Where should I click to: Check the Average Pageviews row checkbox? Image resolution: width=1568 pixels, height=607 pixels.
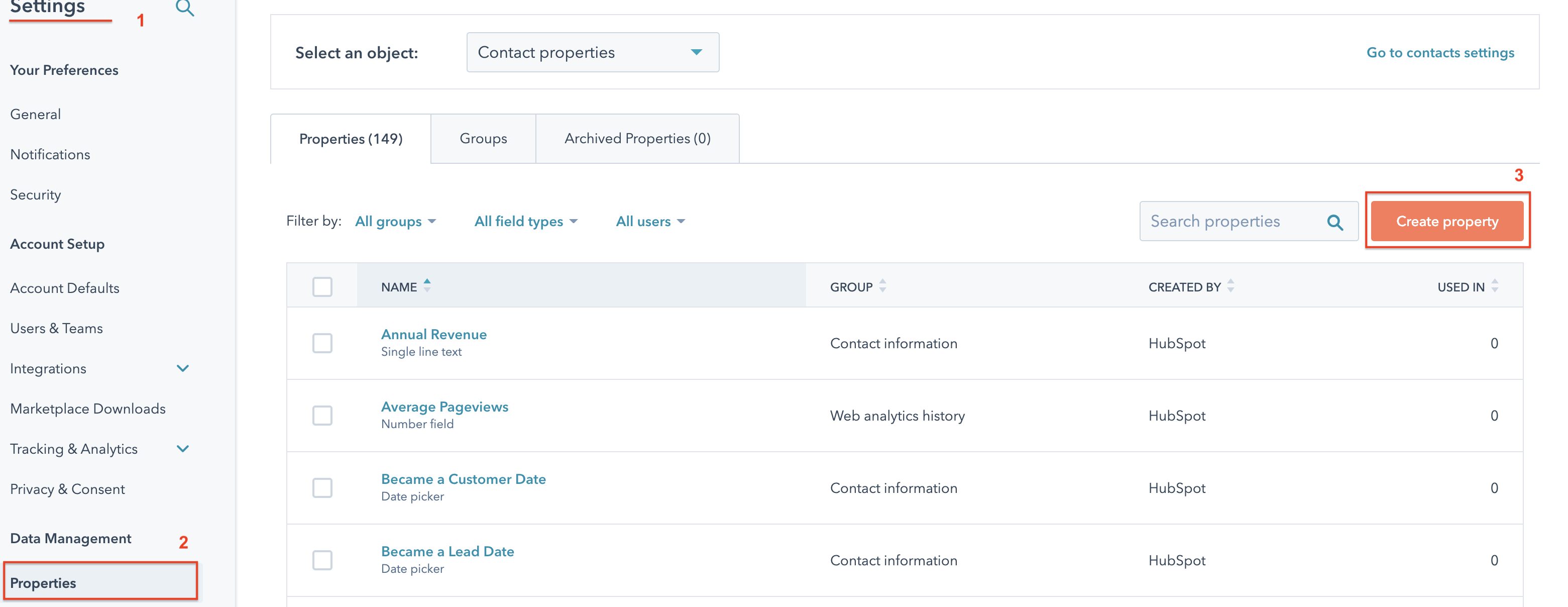pyautogui.click(x=322, y=415)
